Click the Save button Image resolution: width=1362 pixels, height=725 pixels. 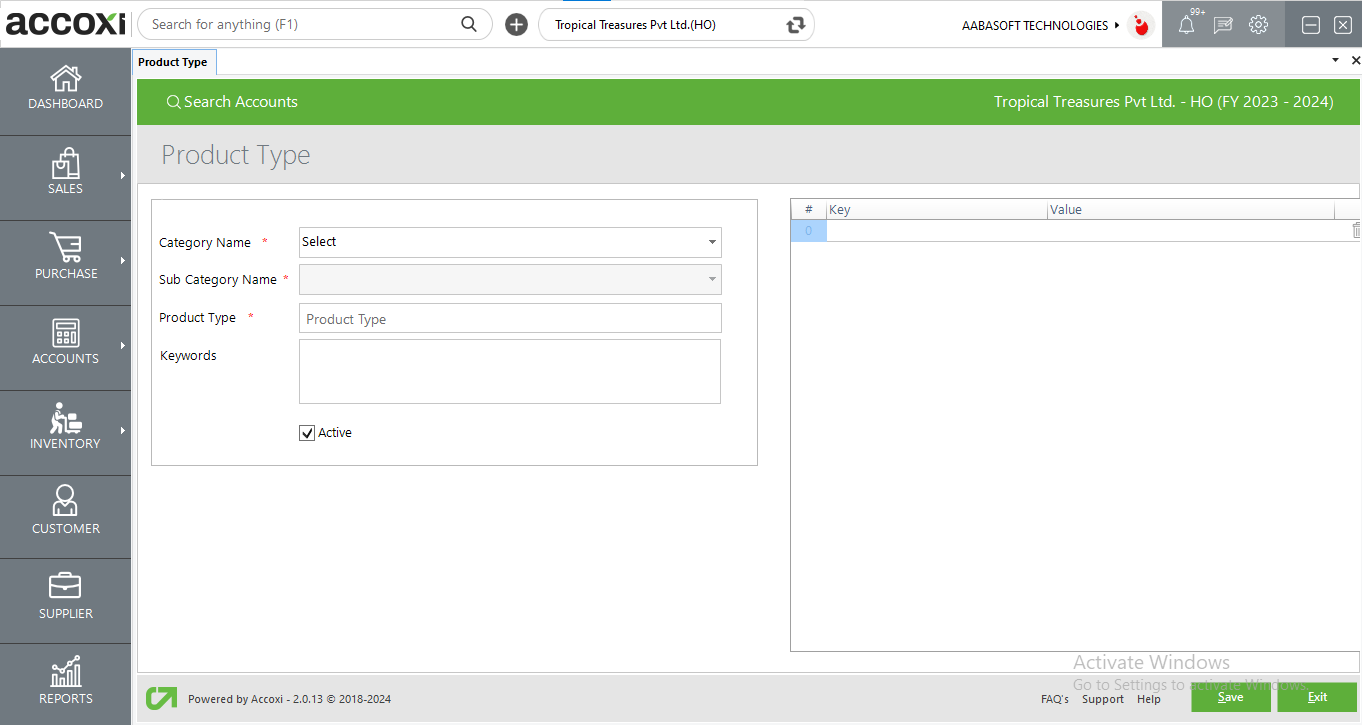(x=1230, y=697)
